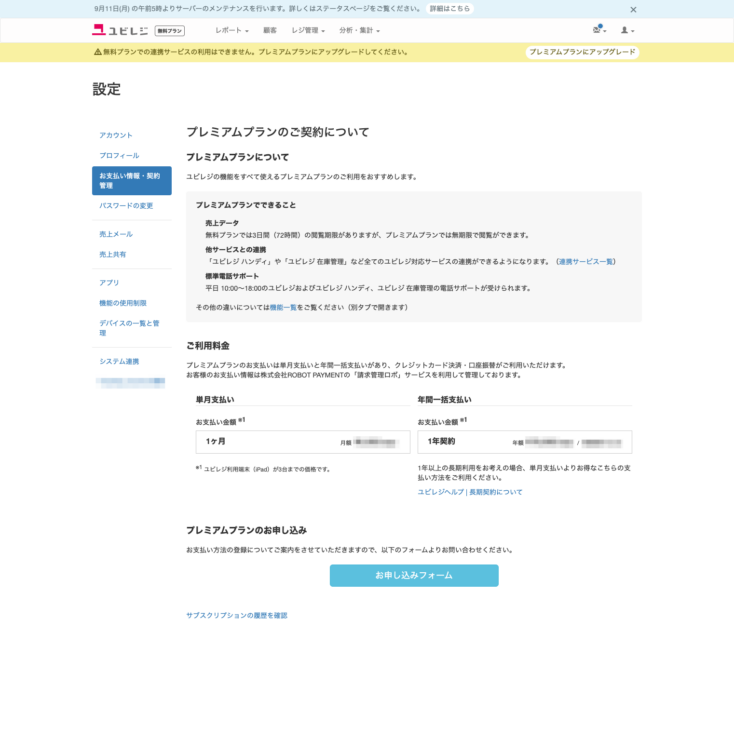This screenshot has width=734, height=740.
Task: Click the プレミアムプランでできること heading
Action: 246,205
